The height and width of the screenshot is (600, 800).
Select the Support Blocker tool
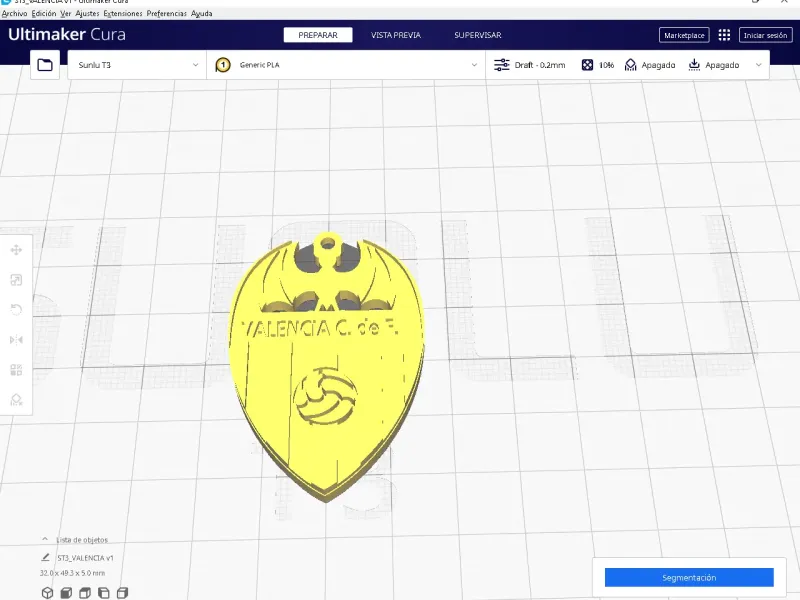coord(16,399)
